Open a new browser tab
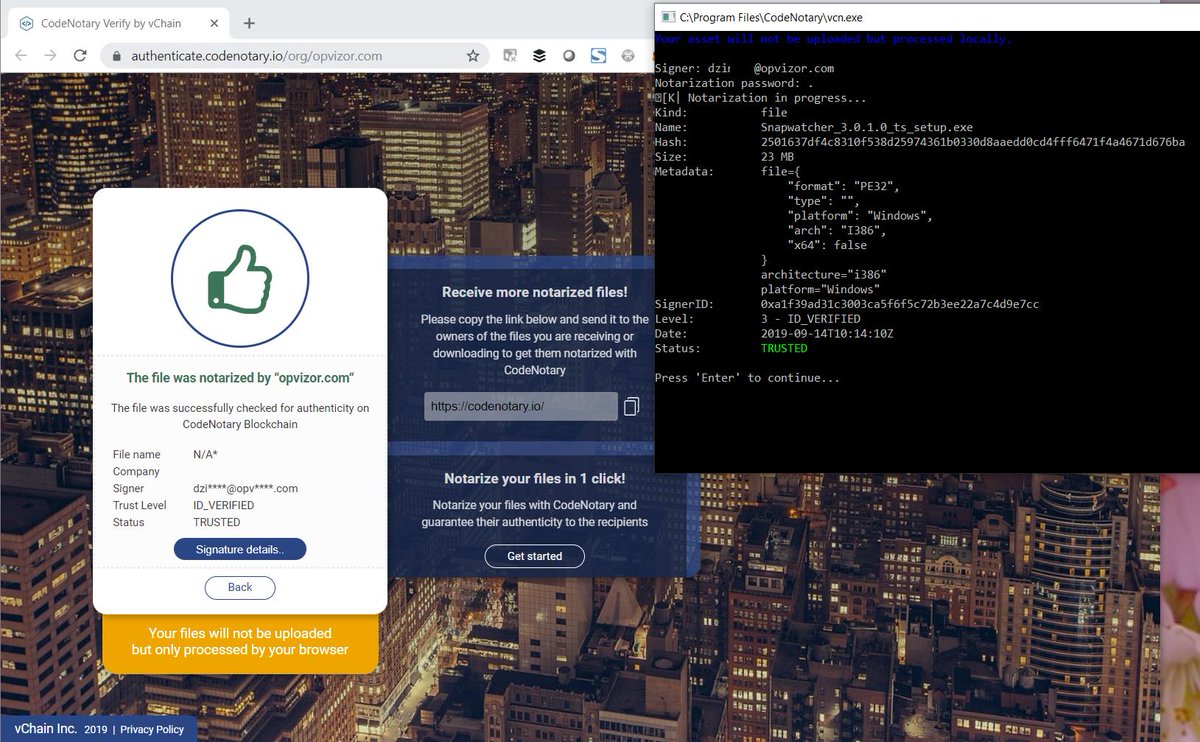 (249, 23)
